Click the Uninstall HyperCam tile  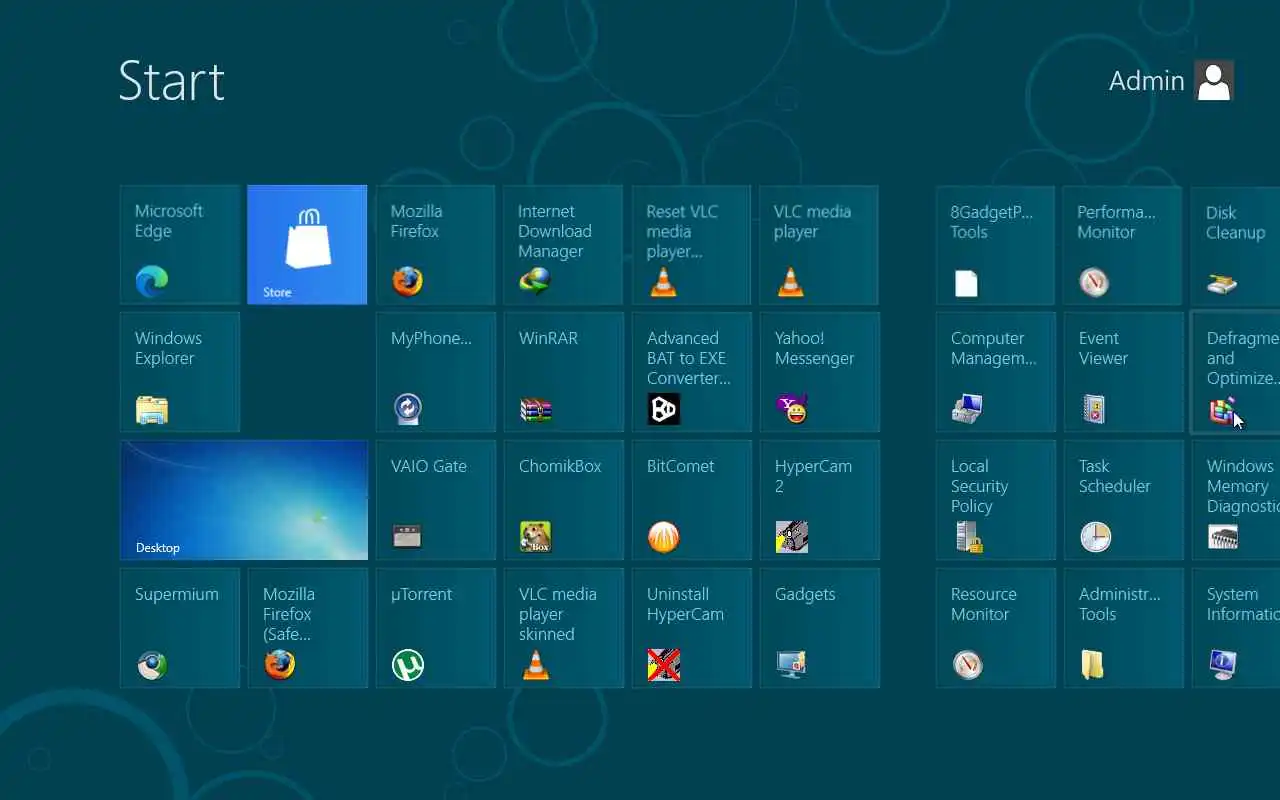[x=691, y=628]
